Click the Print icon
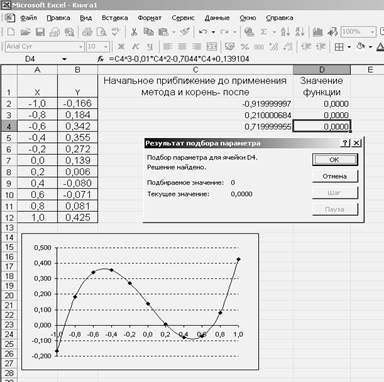This screenshot has width=384, height=382. tap(87, 32)
